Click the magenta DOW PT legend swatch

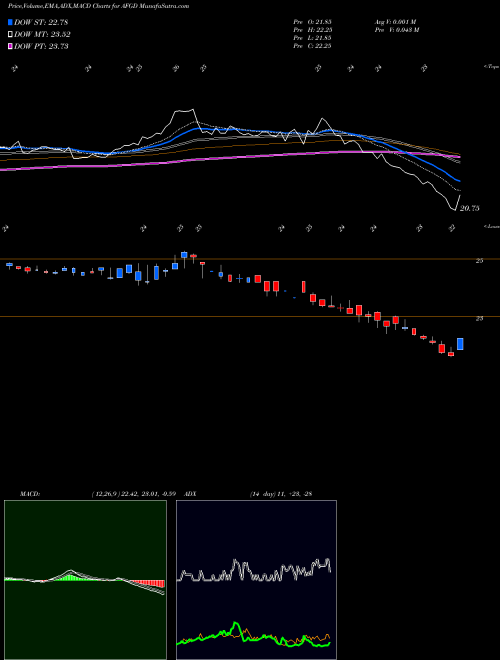[x=10, y=46]
